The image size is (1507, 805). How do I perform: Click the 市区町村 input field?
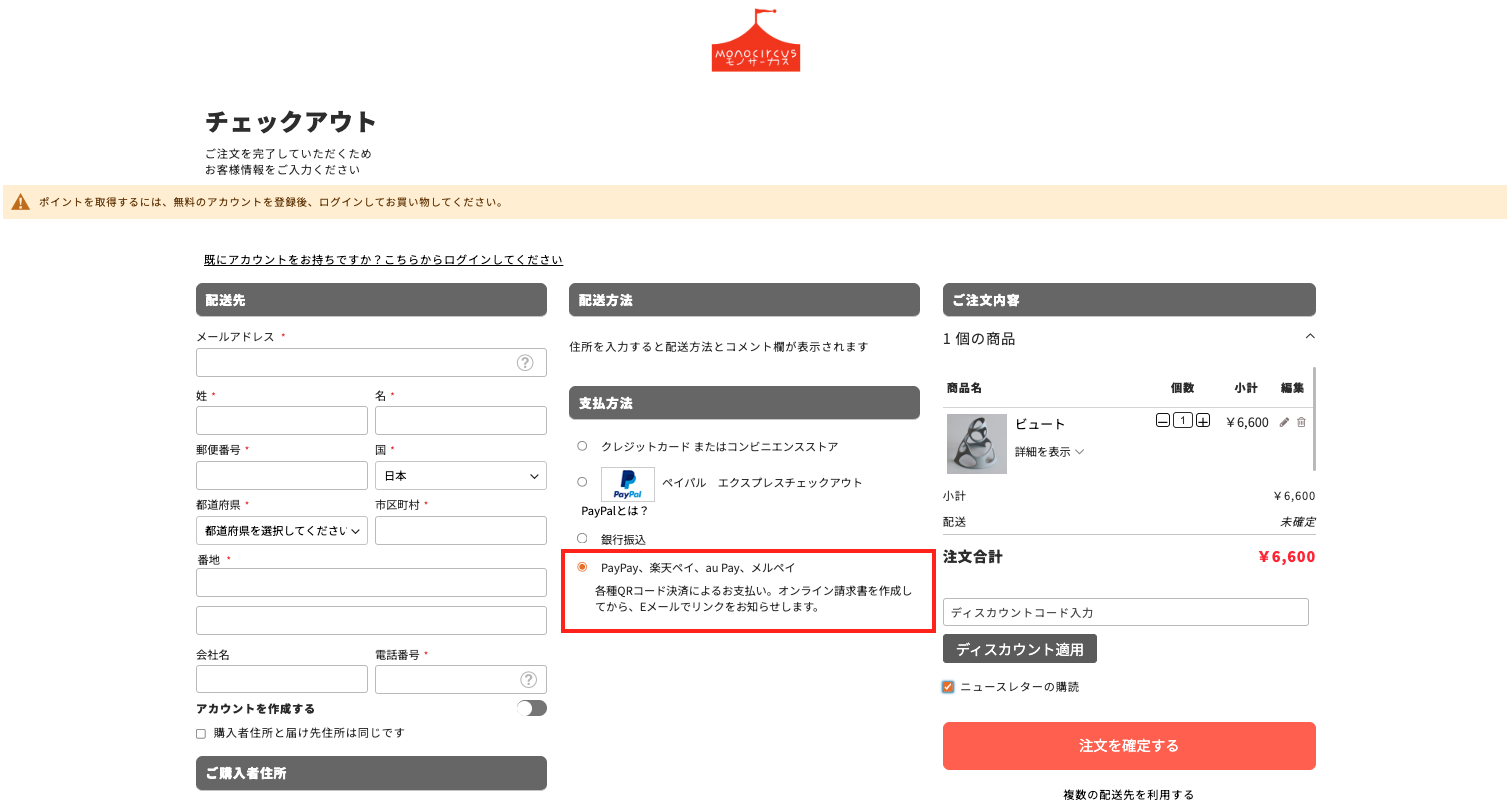click(x=461, y=530)
